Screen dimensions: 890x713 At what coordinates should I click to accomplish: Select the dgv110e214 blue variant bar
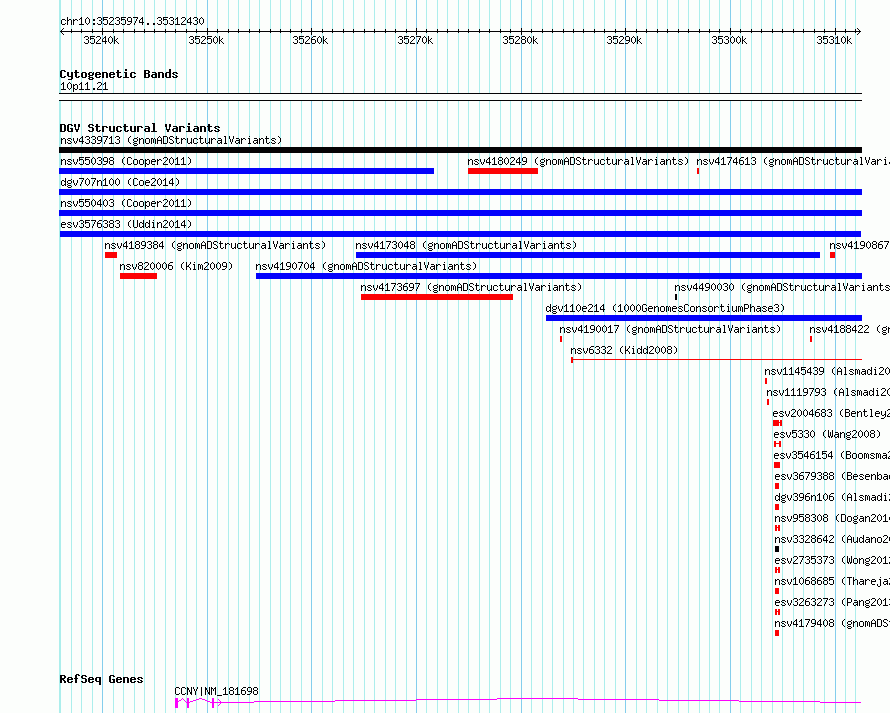[704, 318]
